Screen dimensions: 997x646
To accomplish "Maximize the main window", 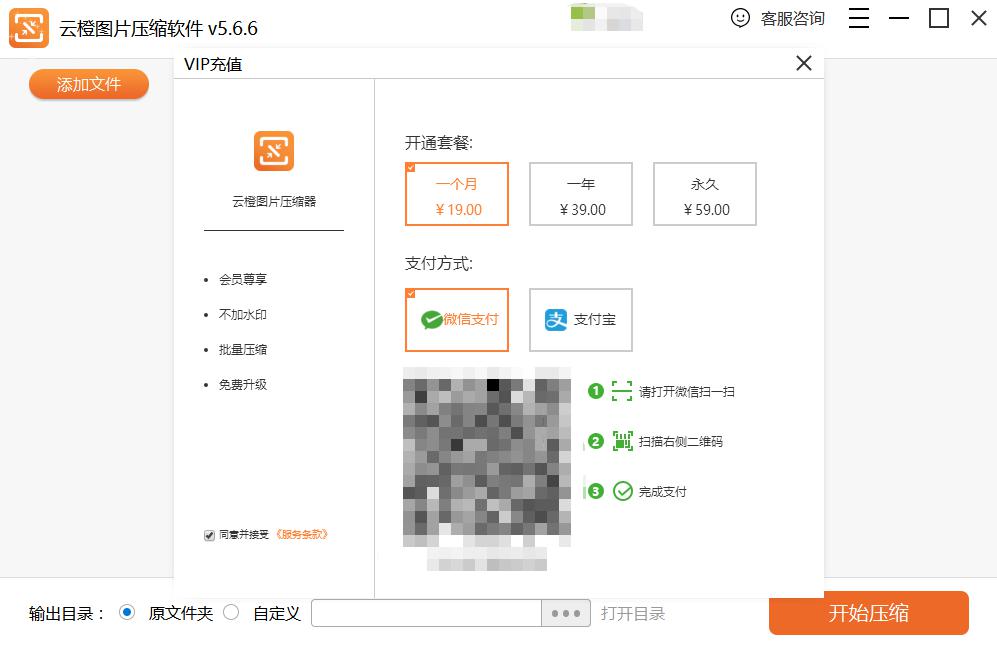I will coord(939,18).
